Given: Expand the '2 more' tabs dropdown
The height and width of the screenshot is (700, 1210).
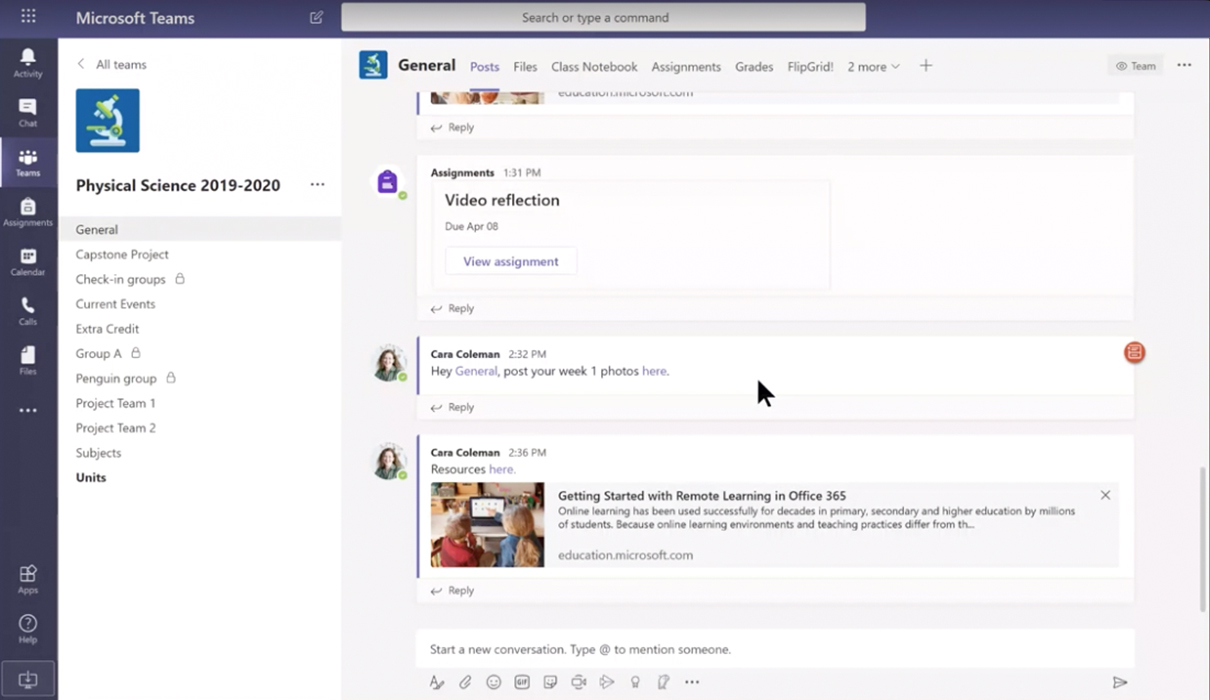Looking at the screenshot, I should [x=873, y=67].
